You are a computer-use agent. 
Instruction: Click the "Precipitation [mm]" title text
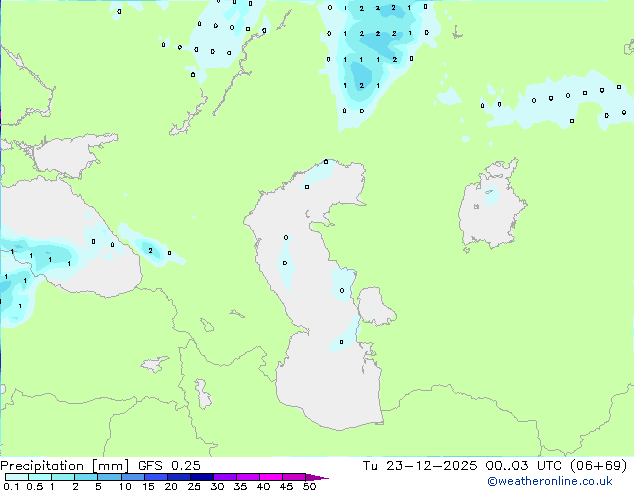click(65, 466)
